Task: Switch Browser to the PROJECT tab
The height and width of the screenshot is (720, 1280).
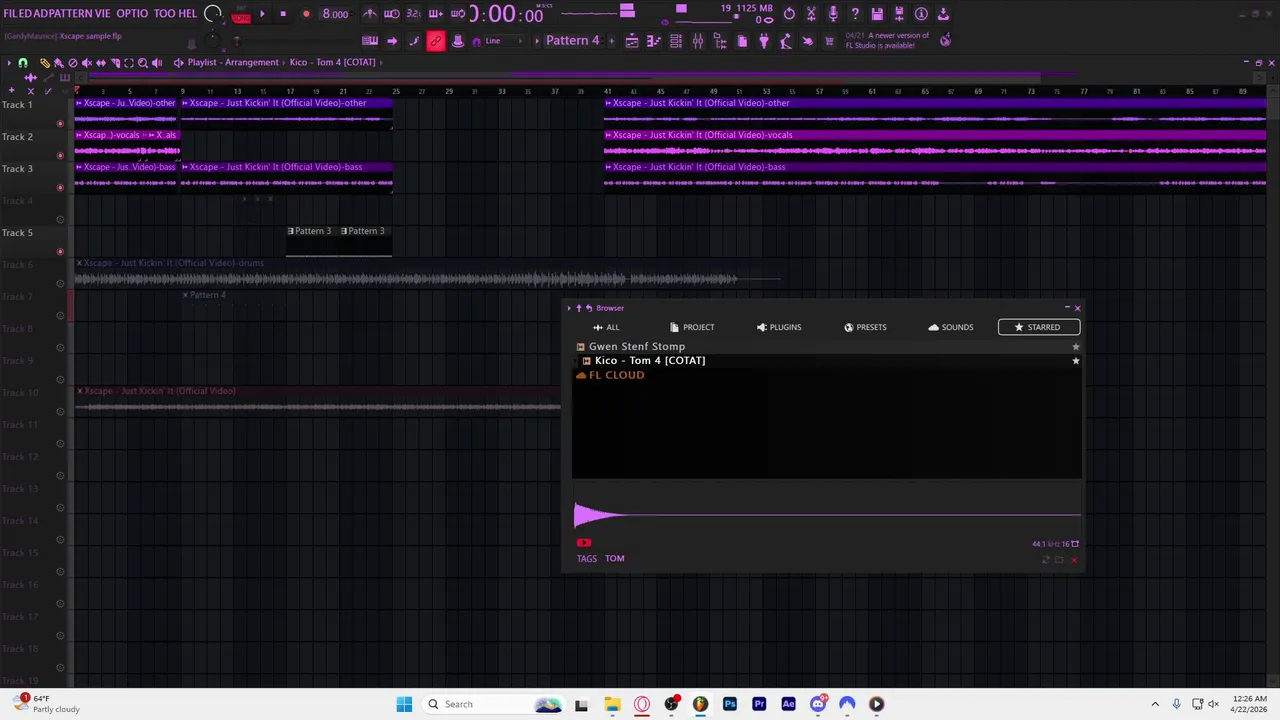Action: [x=692, y=327]
